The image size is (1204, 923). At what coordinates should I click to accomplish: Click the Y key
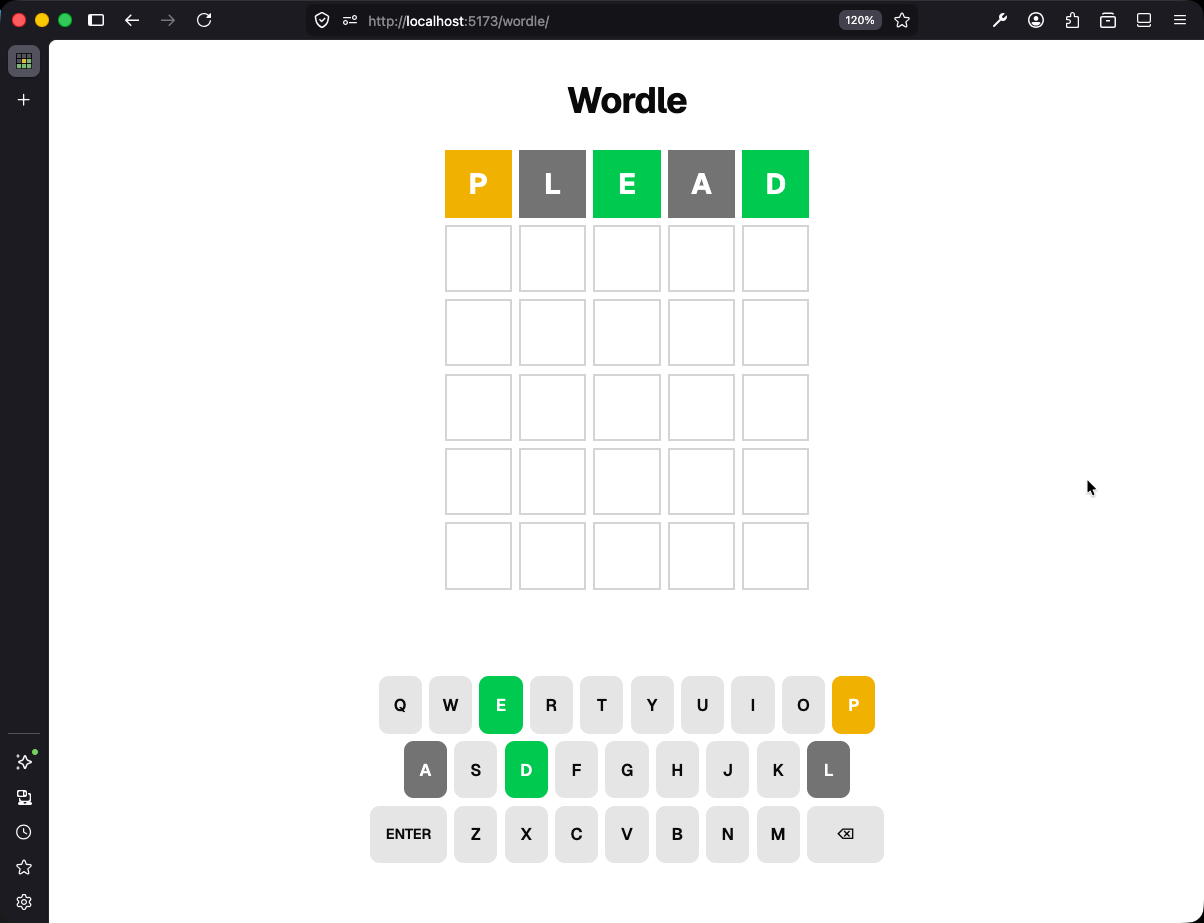point(652,705)
